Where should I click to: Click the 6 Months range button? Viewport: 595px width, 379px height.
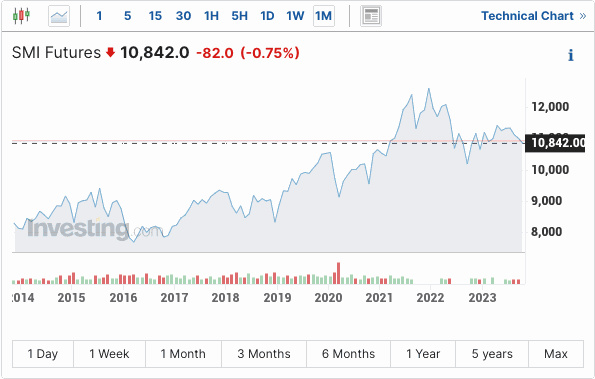(x=348, y=354)
